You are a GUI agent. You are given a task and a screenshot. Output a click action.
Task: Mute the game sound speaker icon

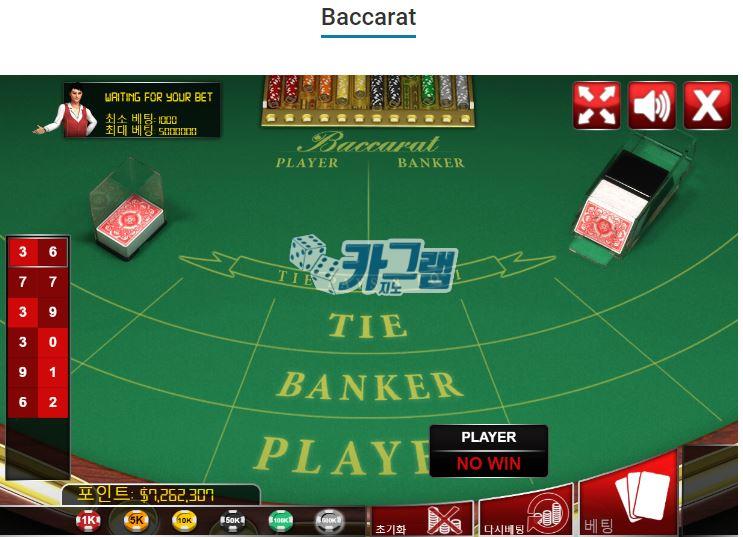click(652, 106)
